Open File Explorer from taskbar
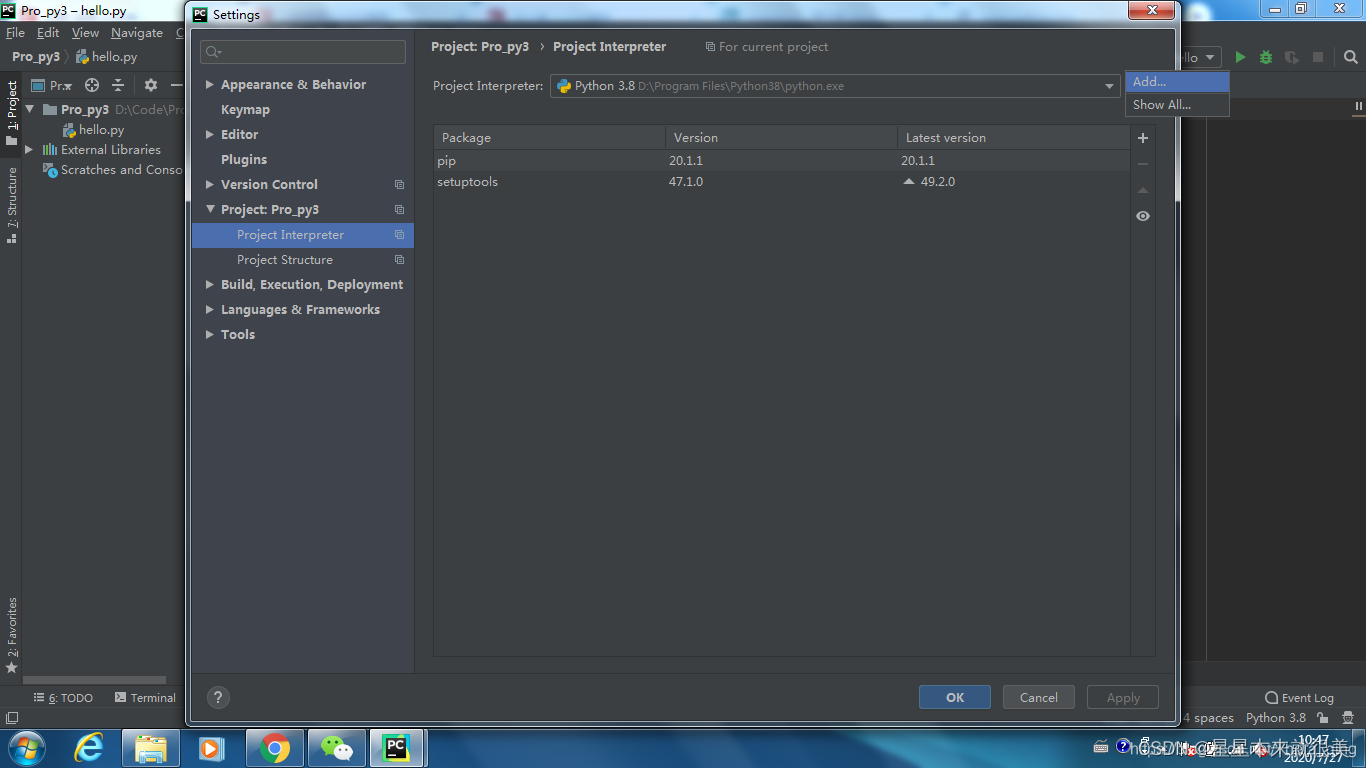Screen dimensions: 1366x768 point(151,748)
